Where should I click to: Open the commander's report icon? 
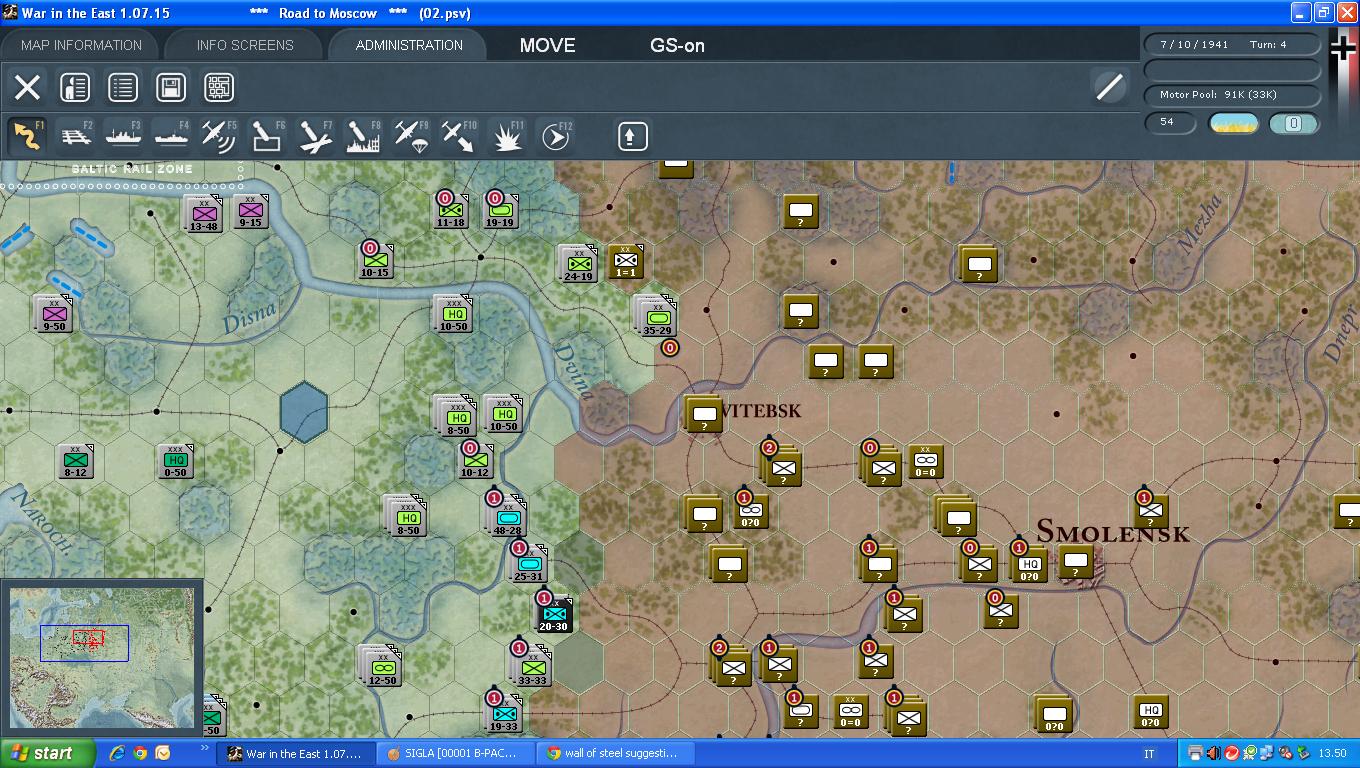(x=75, y=87)
